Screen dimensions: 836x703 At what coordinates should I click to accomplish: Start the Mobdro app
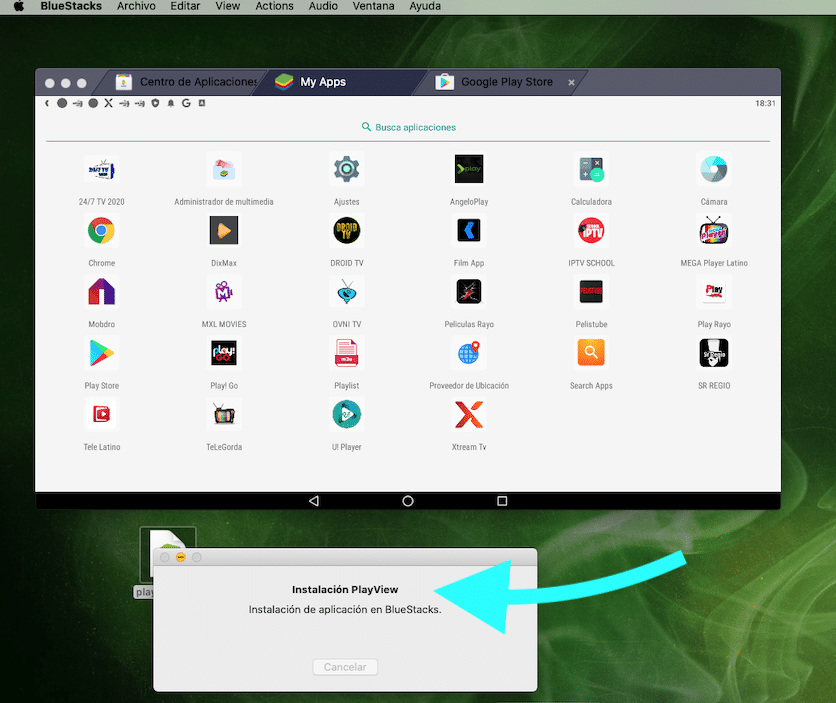pos(101,291)
